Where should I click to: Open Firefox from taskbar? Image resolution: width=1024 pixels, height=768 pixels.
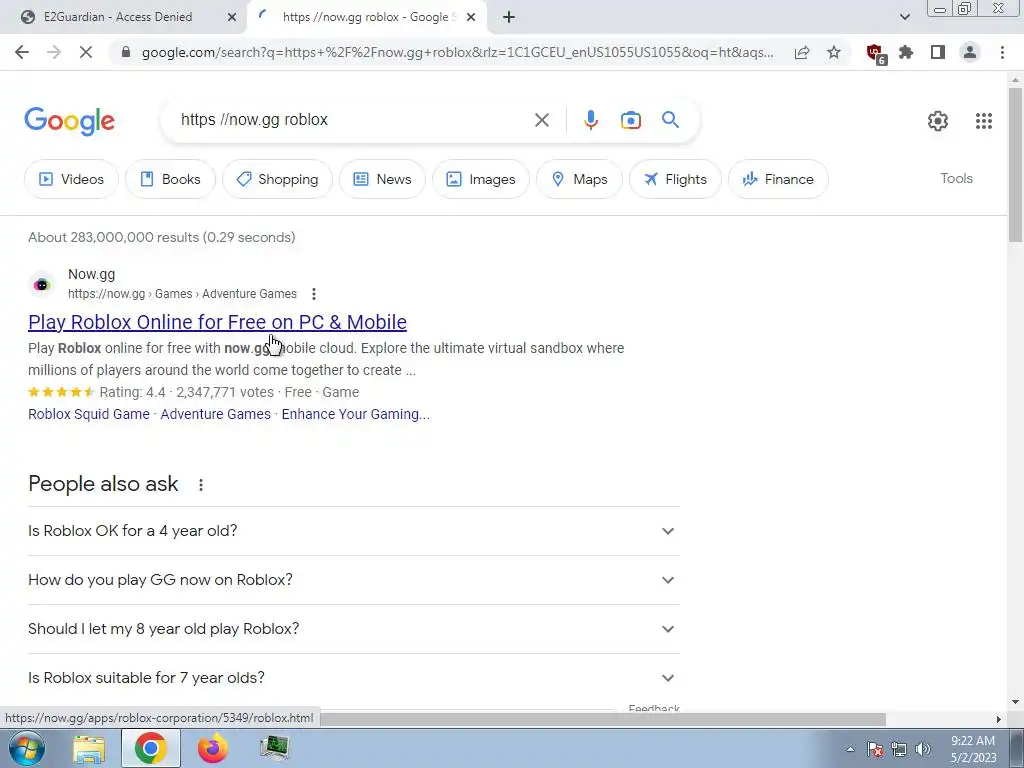click(x=213, y=748)
